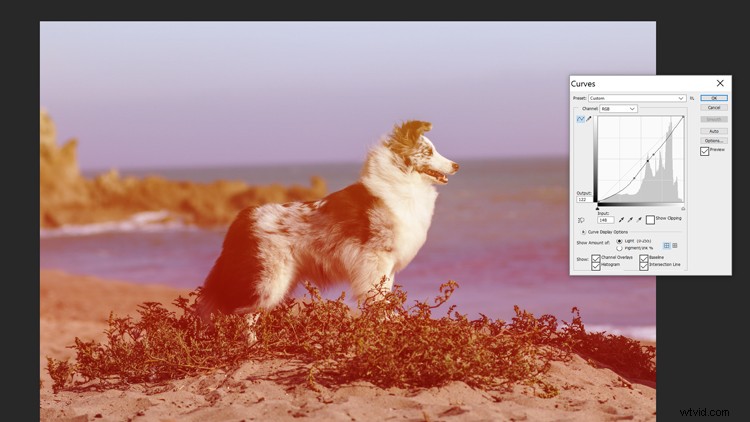Click the on-image targeted adjustment hand tool
This screenshot has height=422, width=750.
[581, 220]
